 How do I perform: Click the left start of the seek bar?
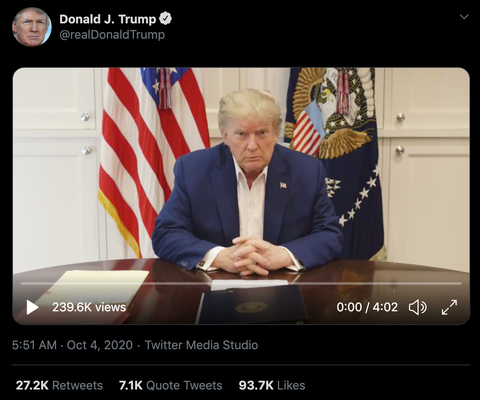click(x=22, y=284)
